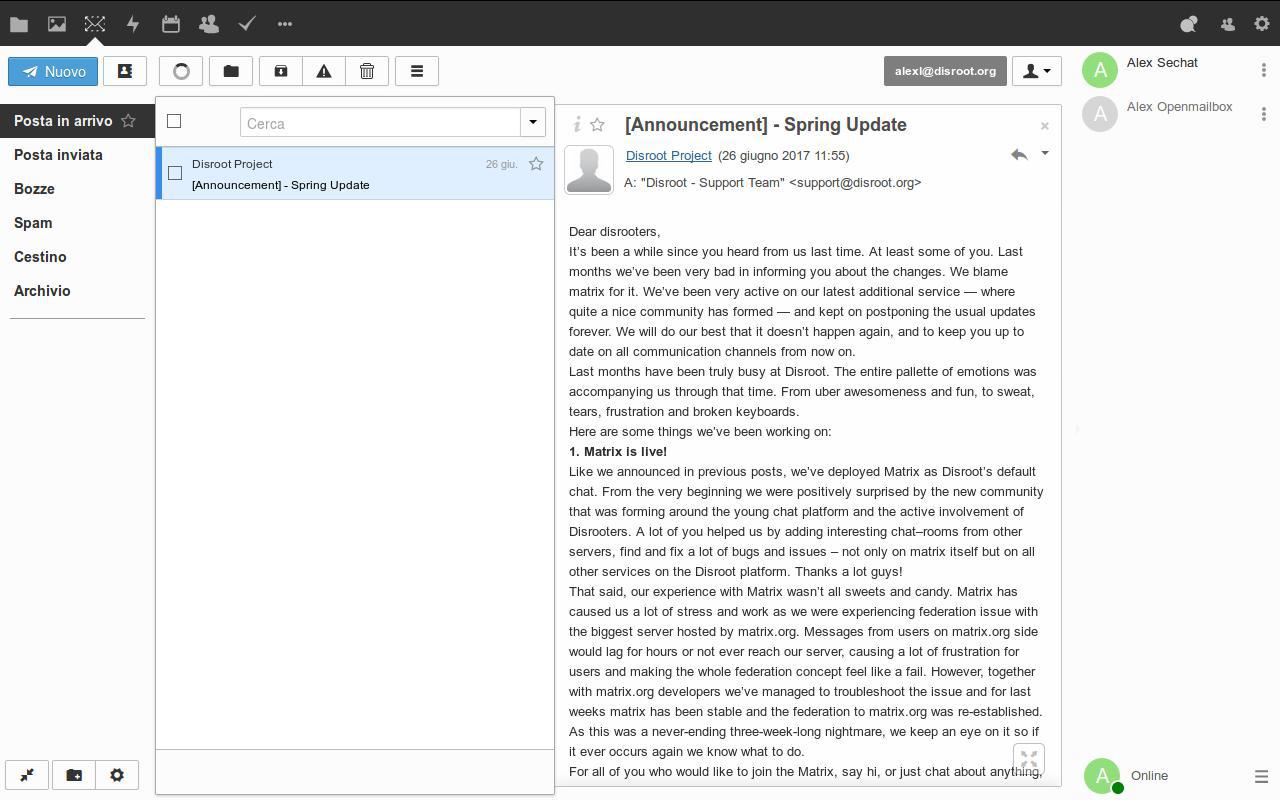1280x800 pixels.
Task: Open chat with Alex Openmailbox
Action: pos(1180,107)
